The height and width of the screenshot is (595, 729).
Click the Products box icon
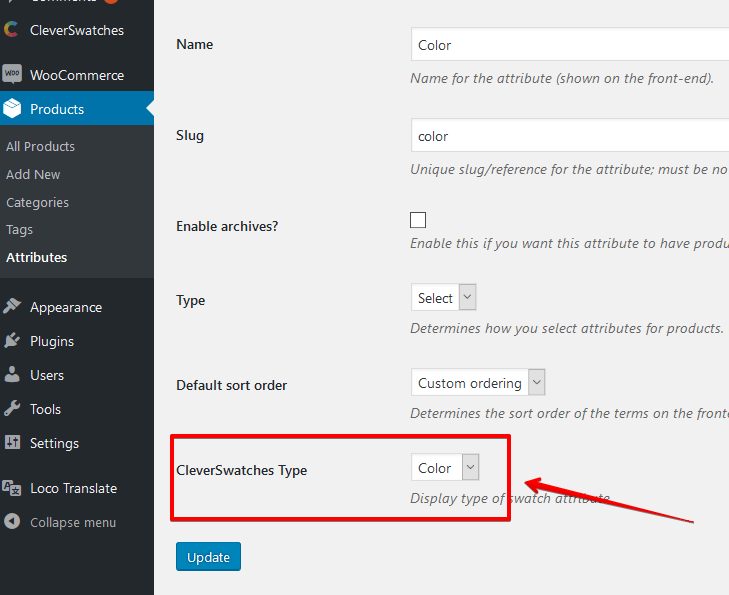[x=12, y=108]
